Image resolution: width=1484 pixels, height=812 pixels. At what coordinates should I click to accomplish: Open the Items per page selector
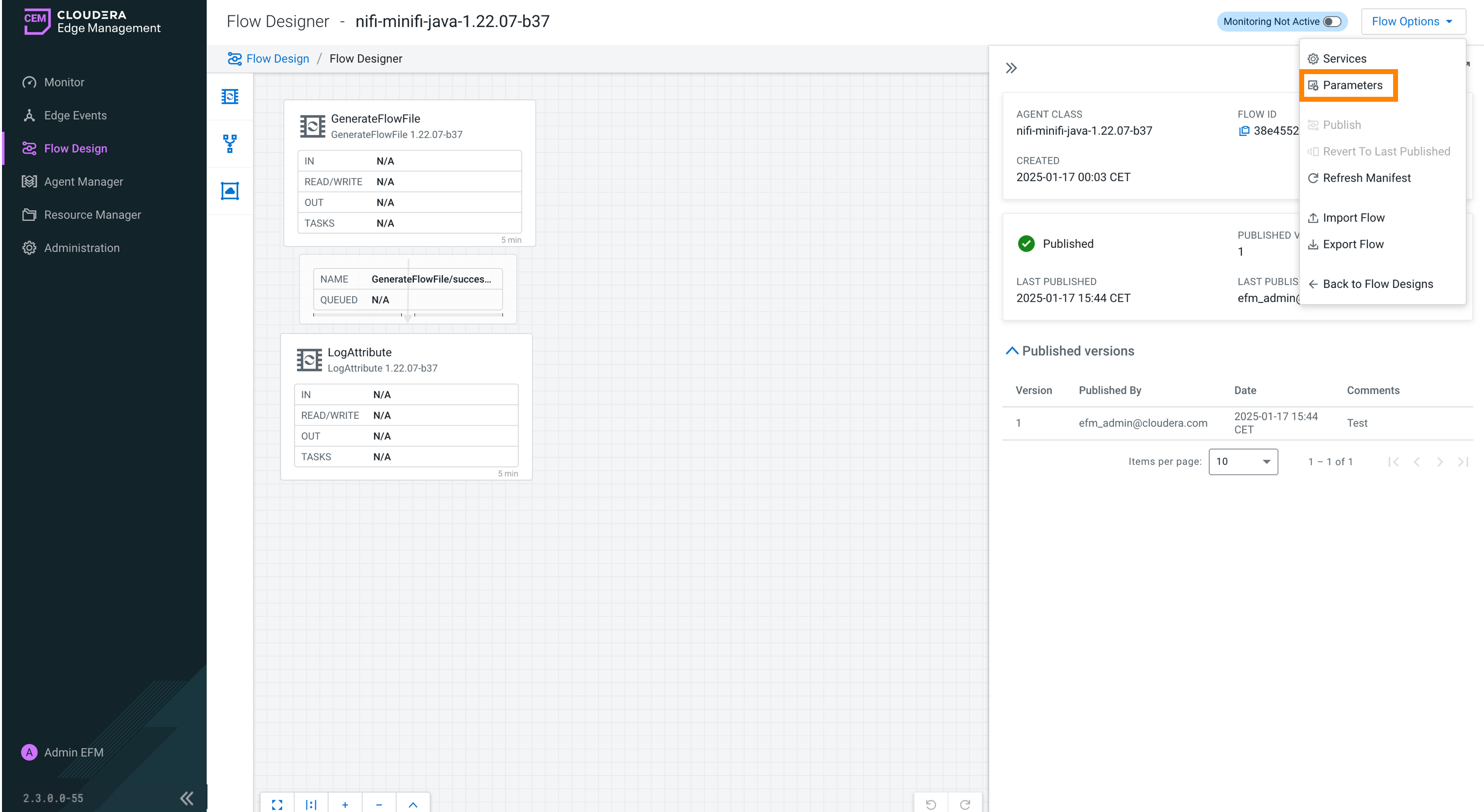point(1242,461)
